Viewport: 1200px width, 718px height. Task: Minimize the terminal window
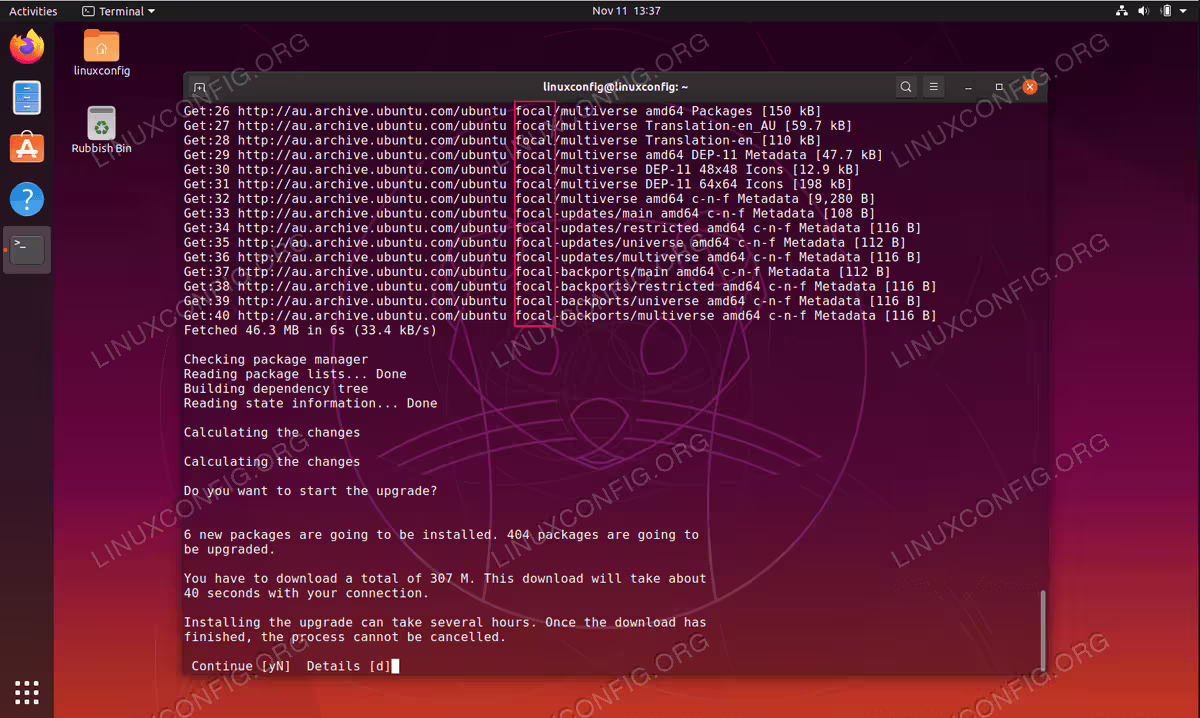(969, 87)
